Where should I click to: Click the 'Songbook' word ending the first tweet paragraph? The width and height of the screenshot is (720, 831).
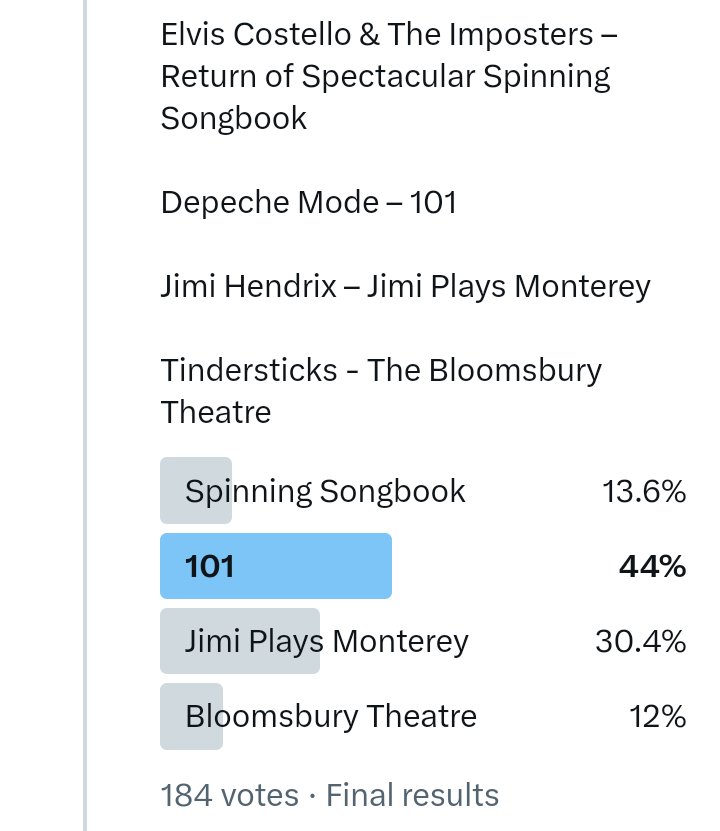click(x=234, y=119)
